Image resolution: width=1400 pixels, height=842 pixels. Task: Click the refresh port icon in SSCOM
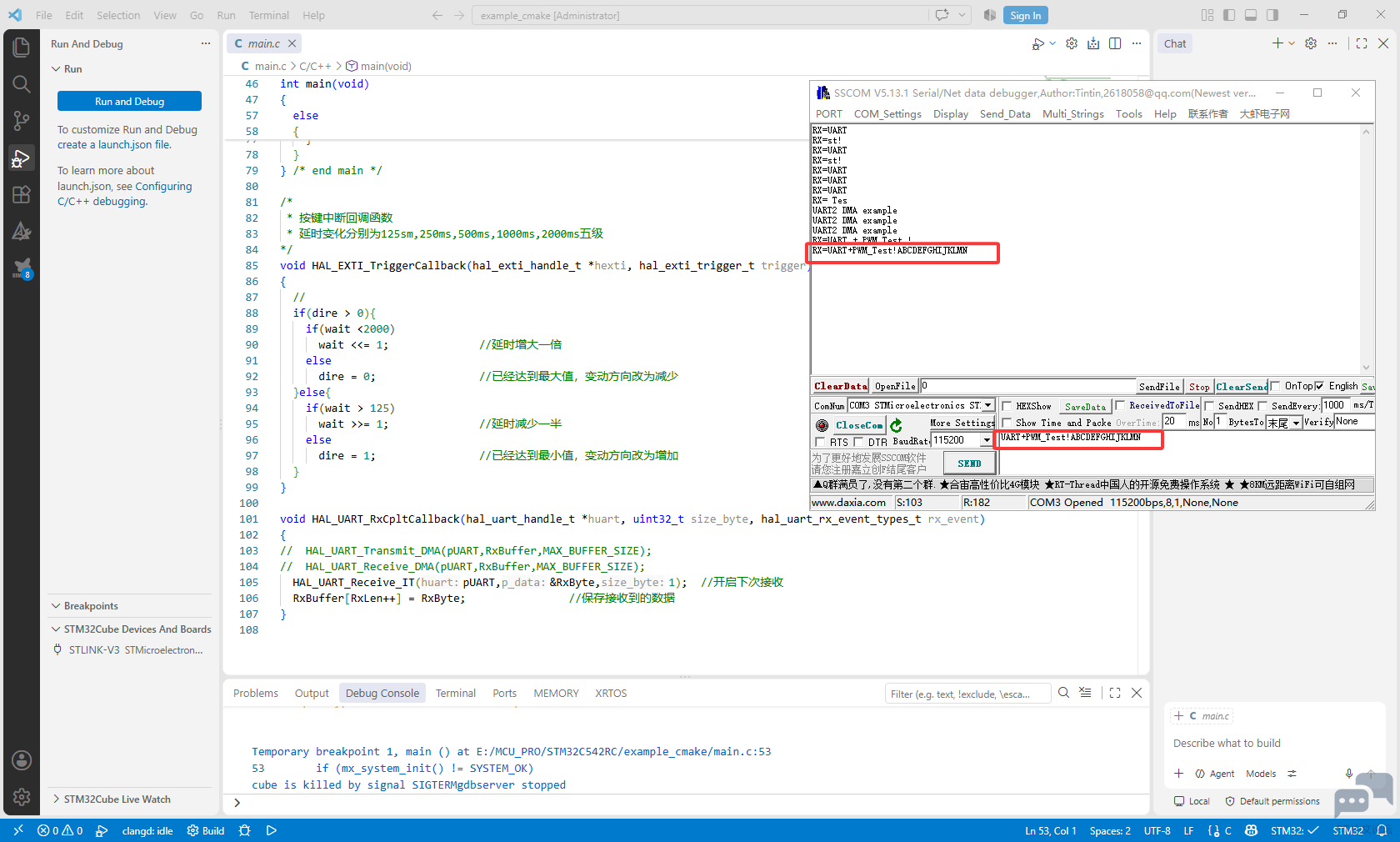[896, 425]
